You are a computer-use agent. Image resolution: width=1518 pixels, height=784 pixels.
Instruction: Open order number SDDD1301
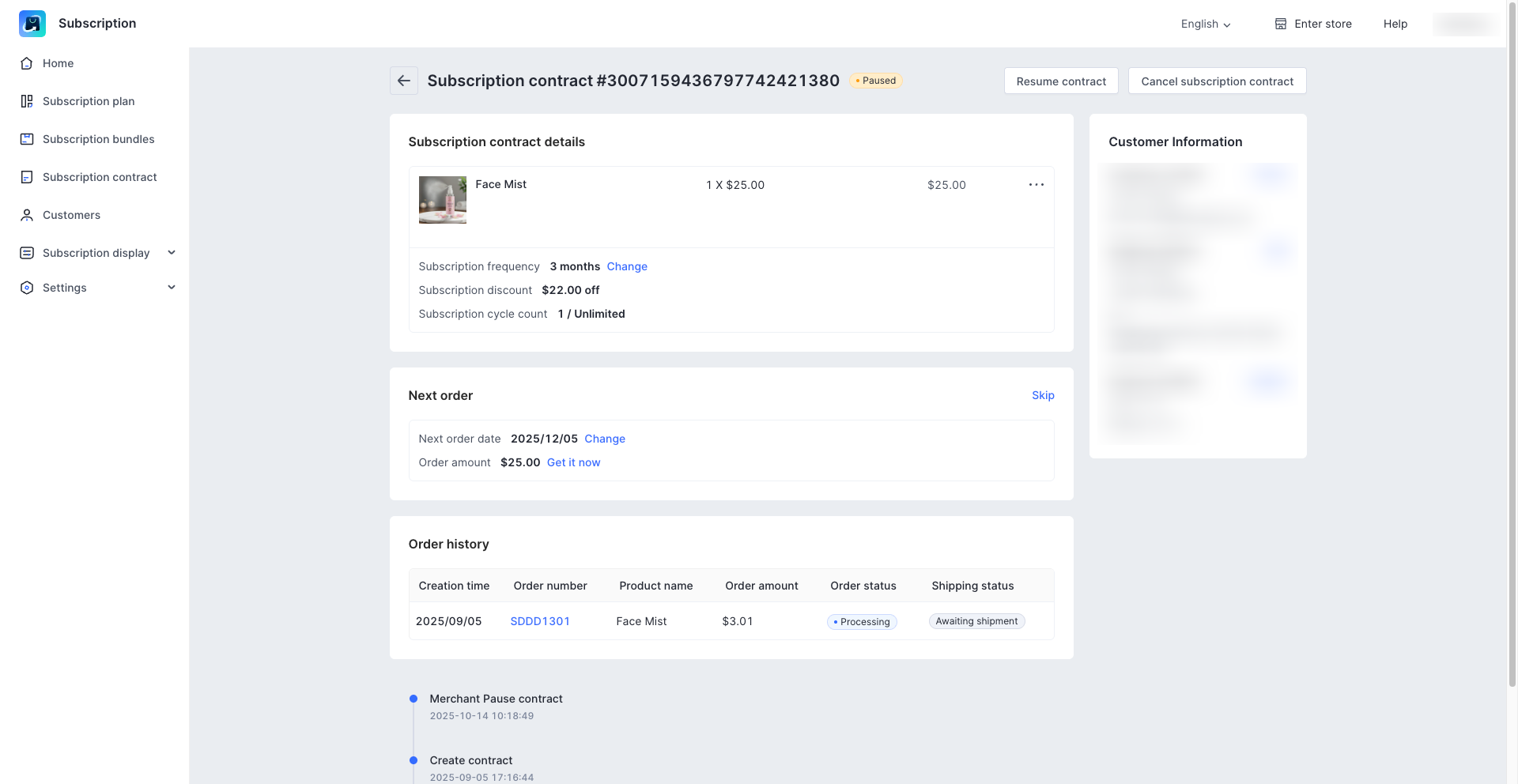[x=539, y=621]
